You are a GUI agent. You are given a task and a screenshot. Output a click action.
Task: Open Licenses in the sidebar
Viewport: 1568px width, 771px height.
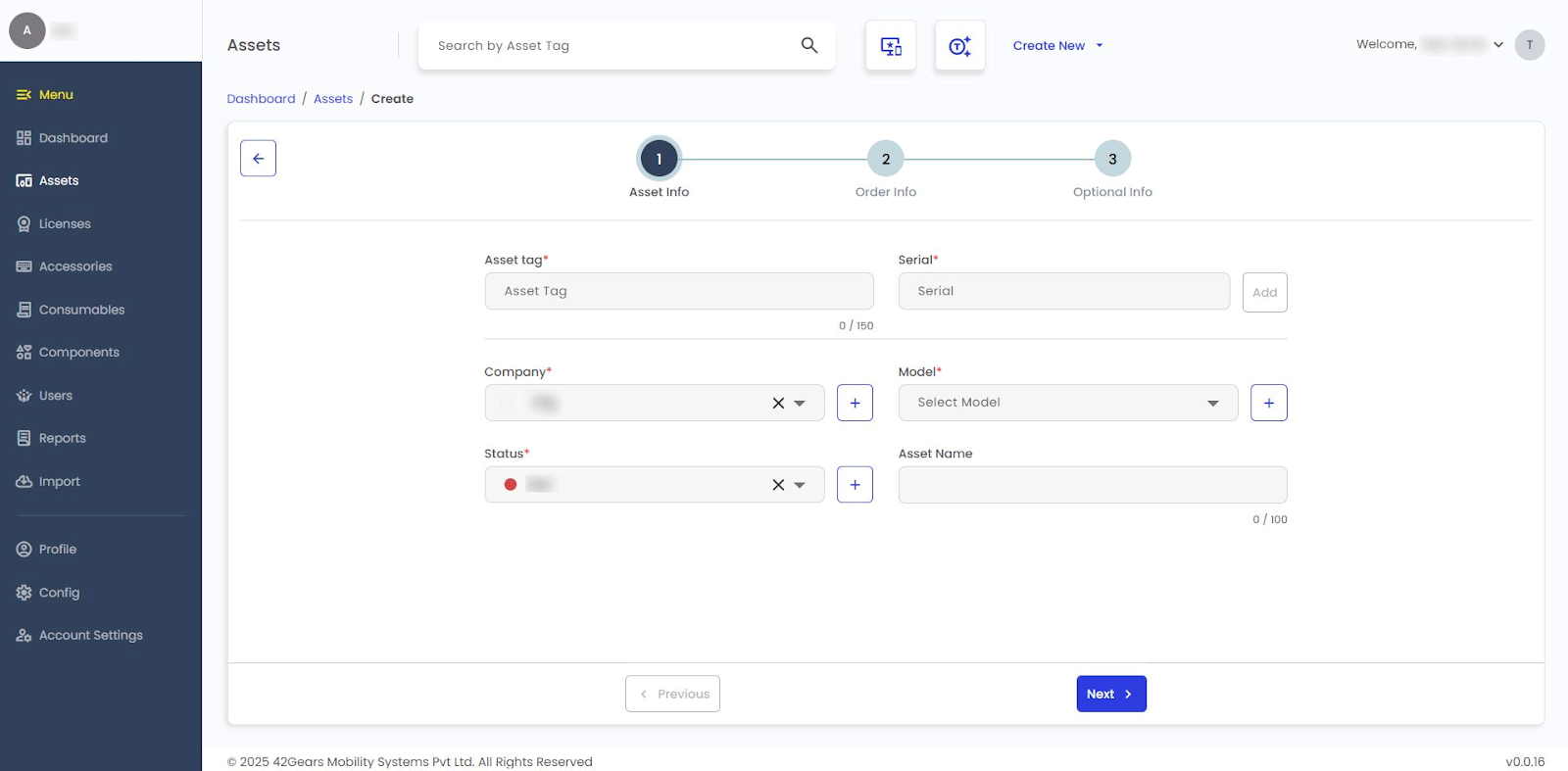[65, 224]
